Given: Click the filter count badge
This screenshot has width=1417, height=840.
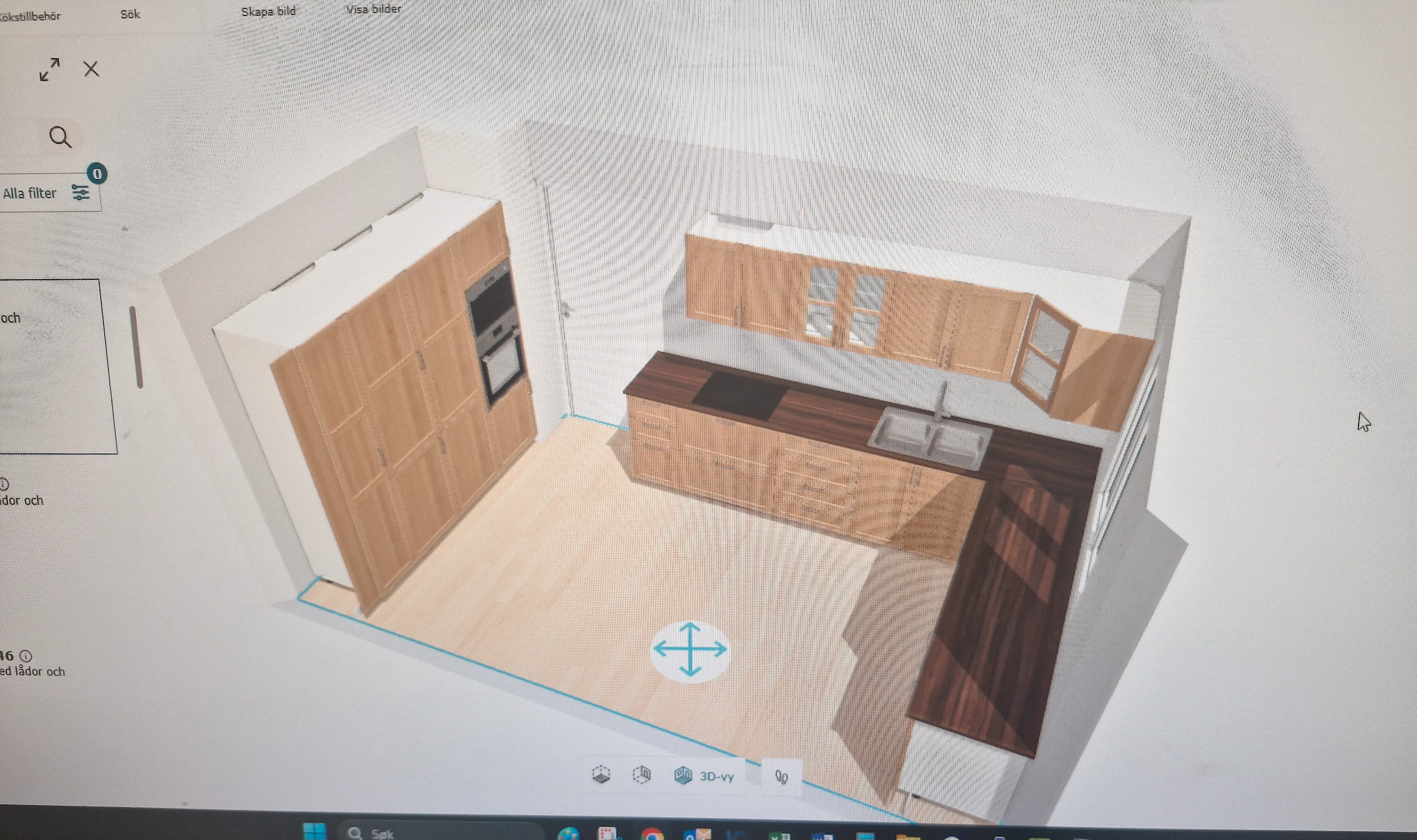Looking at the screenshot, I should point(97,174).
